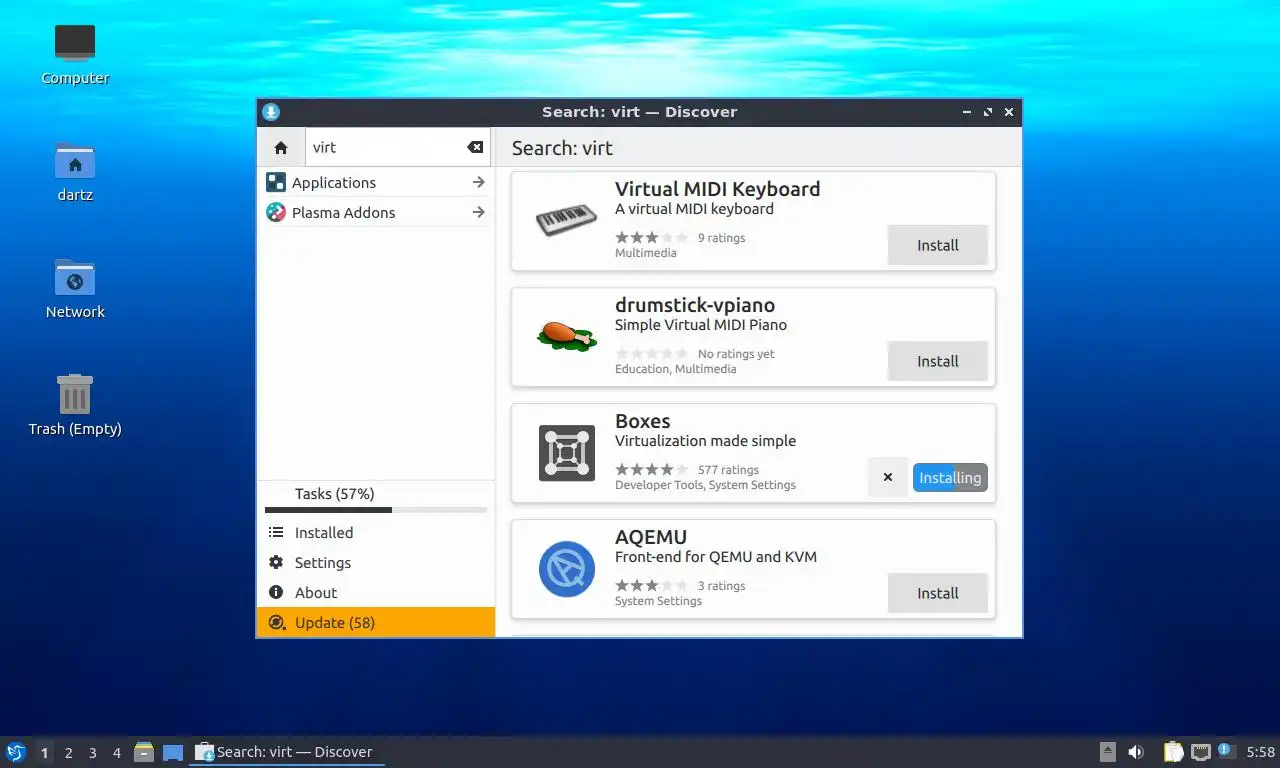Minimize the Discover window
This screenshot has height=768, width=1280.
[967, 112]
